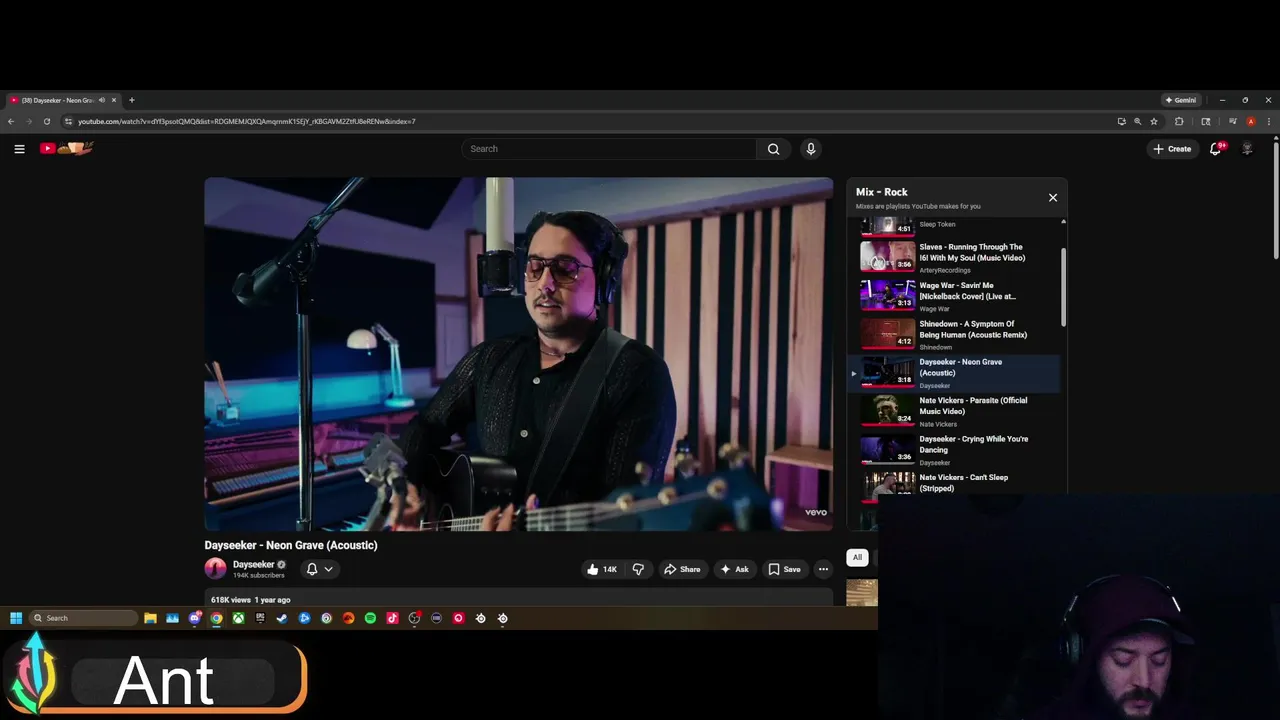Reload the page in Chrome
Viewport: 1280px width, 720px height.
pyautogui.click(x=46, y=121)
